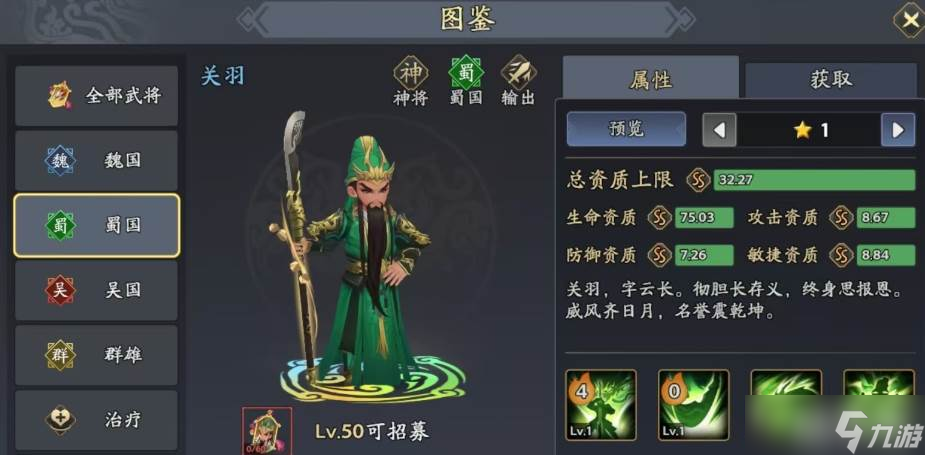Open the second skill icon marked 0
Image resolution: width=925 pixels, height=455 pixels.
693,405
